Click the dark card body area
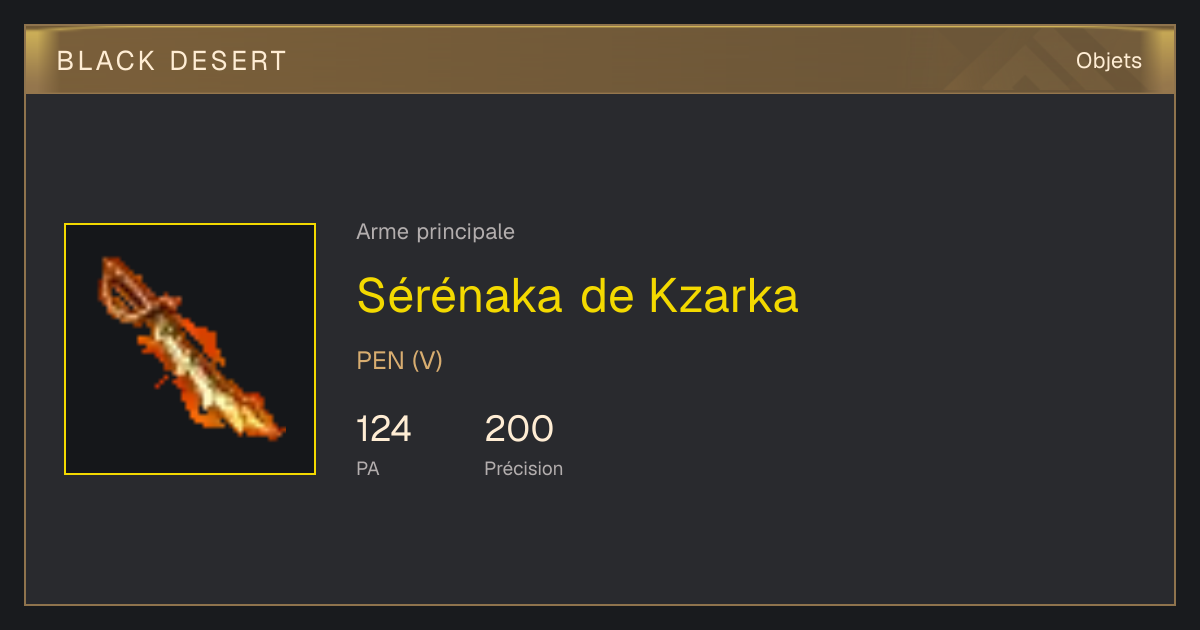This screenshot has width=1200, height=630. [600, 349]
